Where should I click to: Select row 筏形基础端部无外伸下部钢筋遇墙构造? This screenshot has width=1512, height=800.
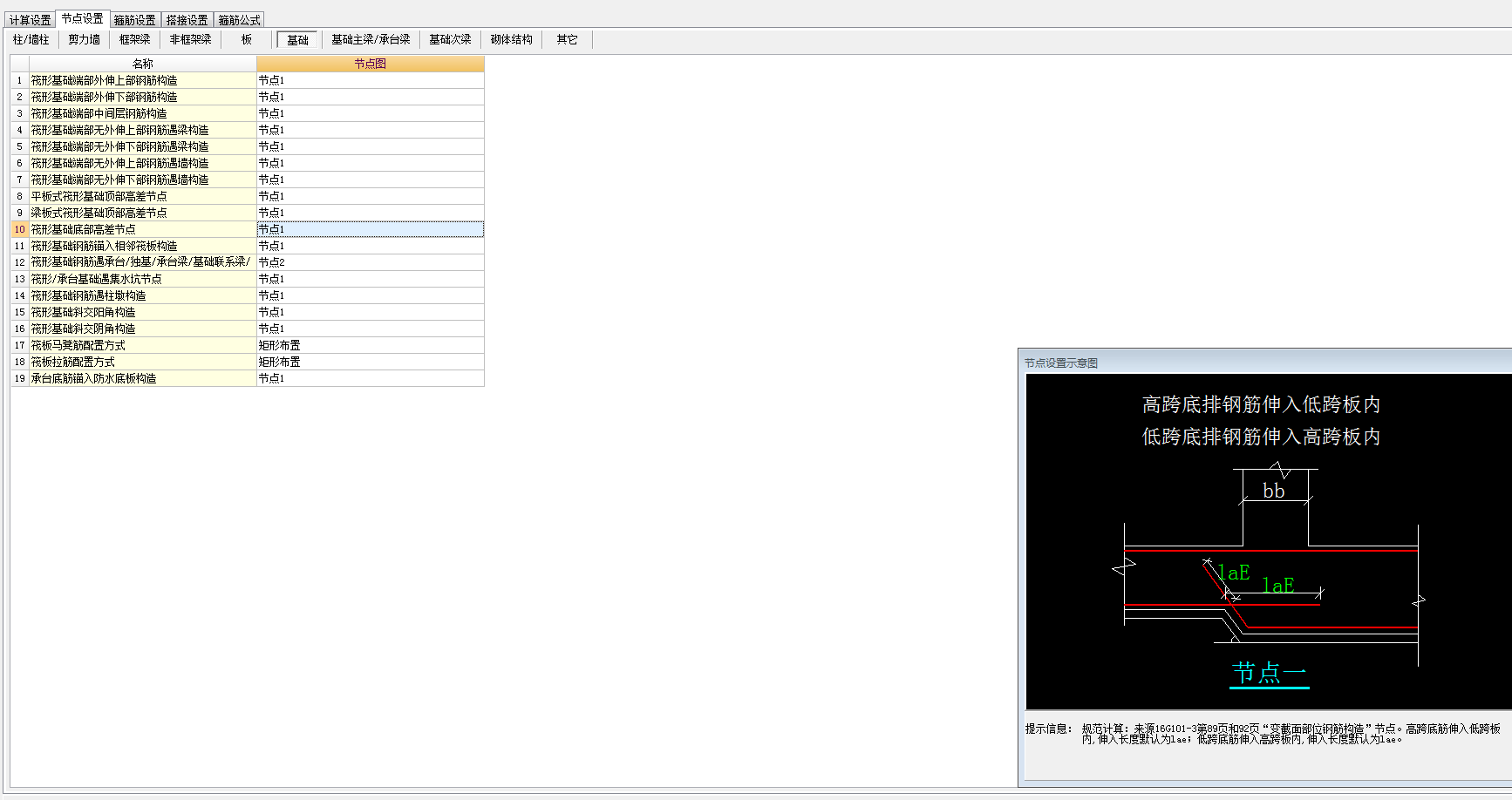(143, 180)
